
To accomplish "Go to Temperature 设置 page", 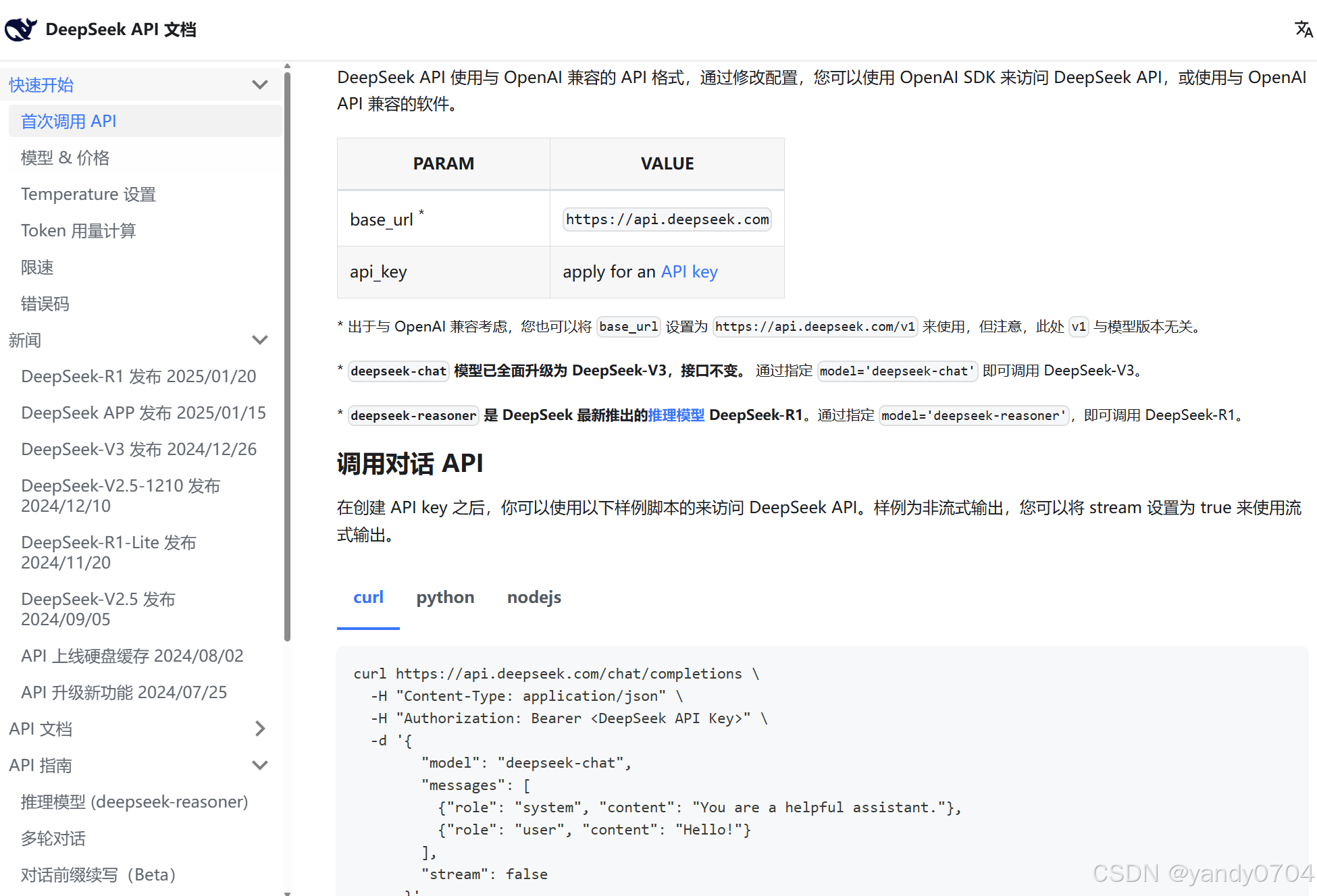I will (88, 194).
